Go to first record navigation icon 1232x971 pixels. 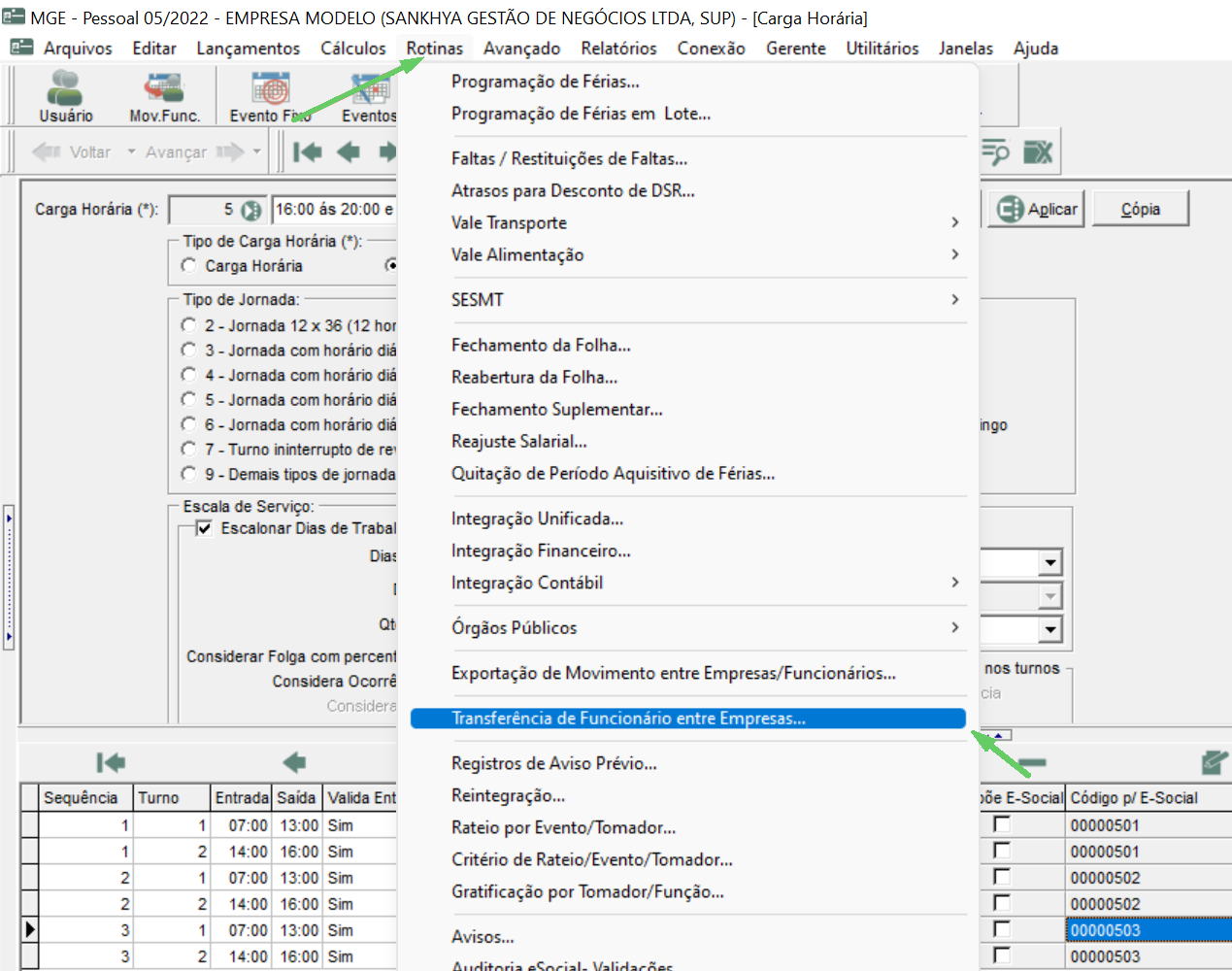click(308, 151)
